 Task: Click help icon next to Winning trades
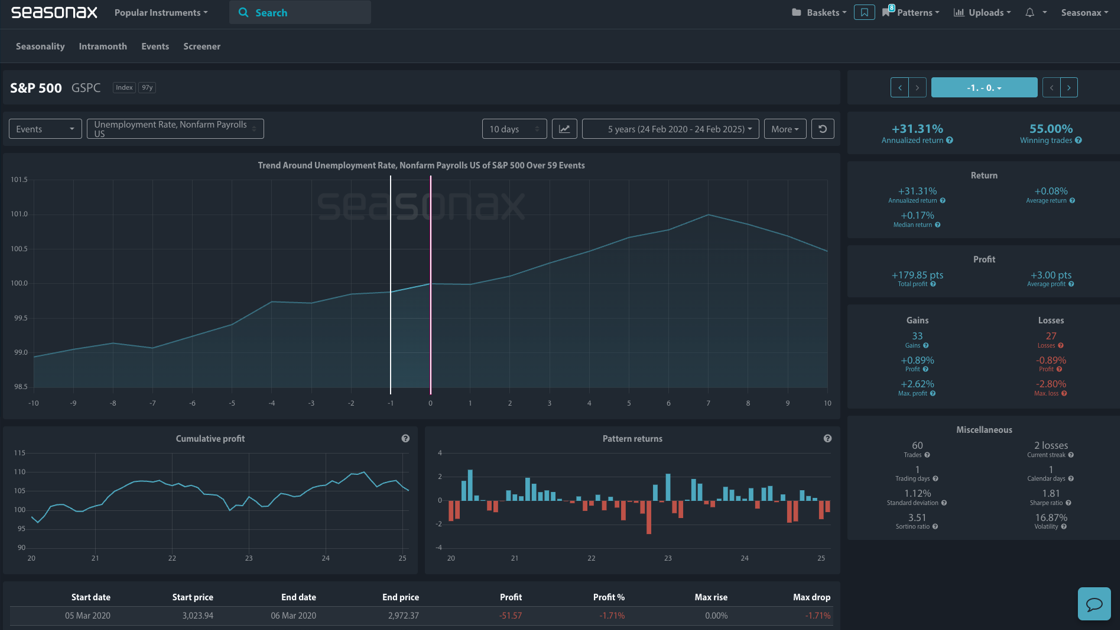[x=1078, y=141]
